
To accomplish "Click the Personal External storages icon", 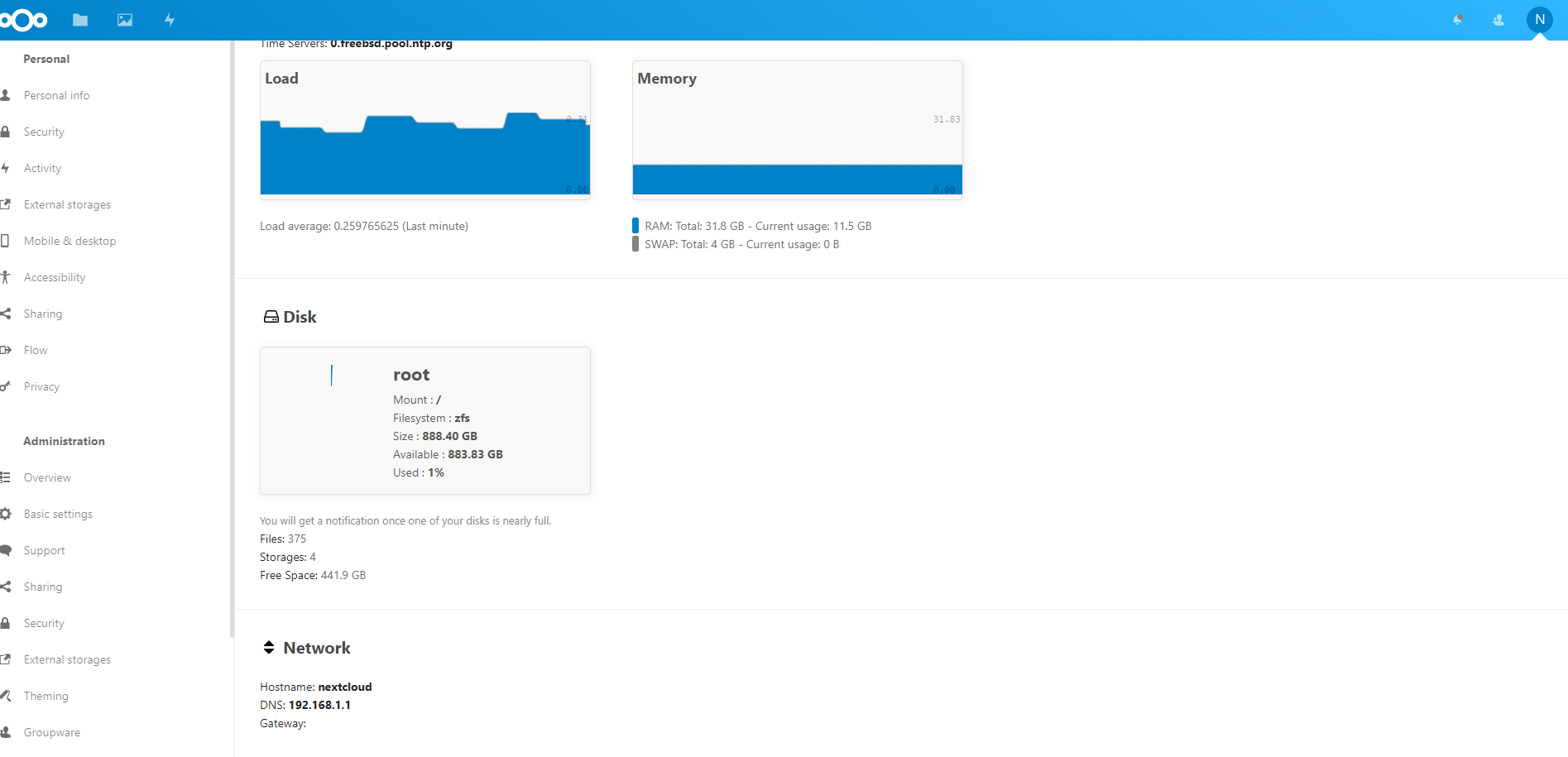I will pyautogui.click(x=5, y=204).
